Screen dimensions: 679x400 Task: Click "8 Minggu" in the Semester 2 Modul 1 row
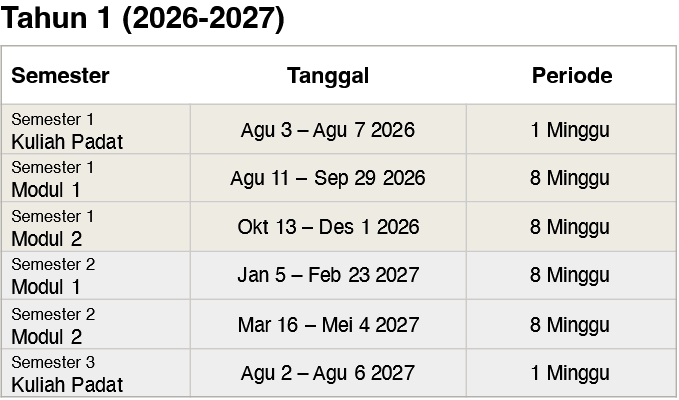click(570, 275)
